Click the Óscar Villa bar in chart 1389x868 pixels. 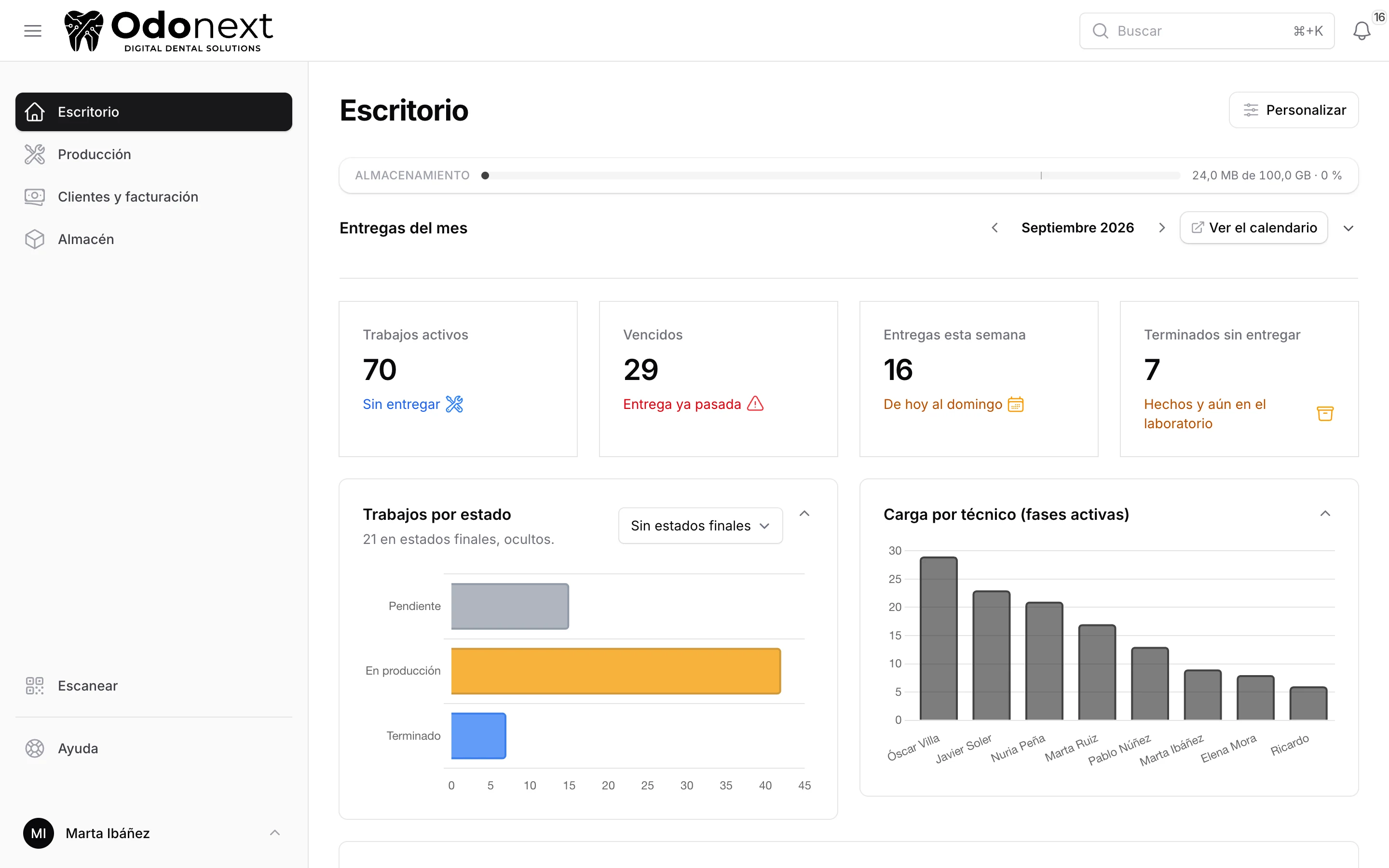(x=939, y=638)
